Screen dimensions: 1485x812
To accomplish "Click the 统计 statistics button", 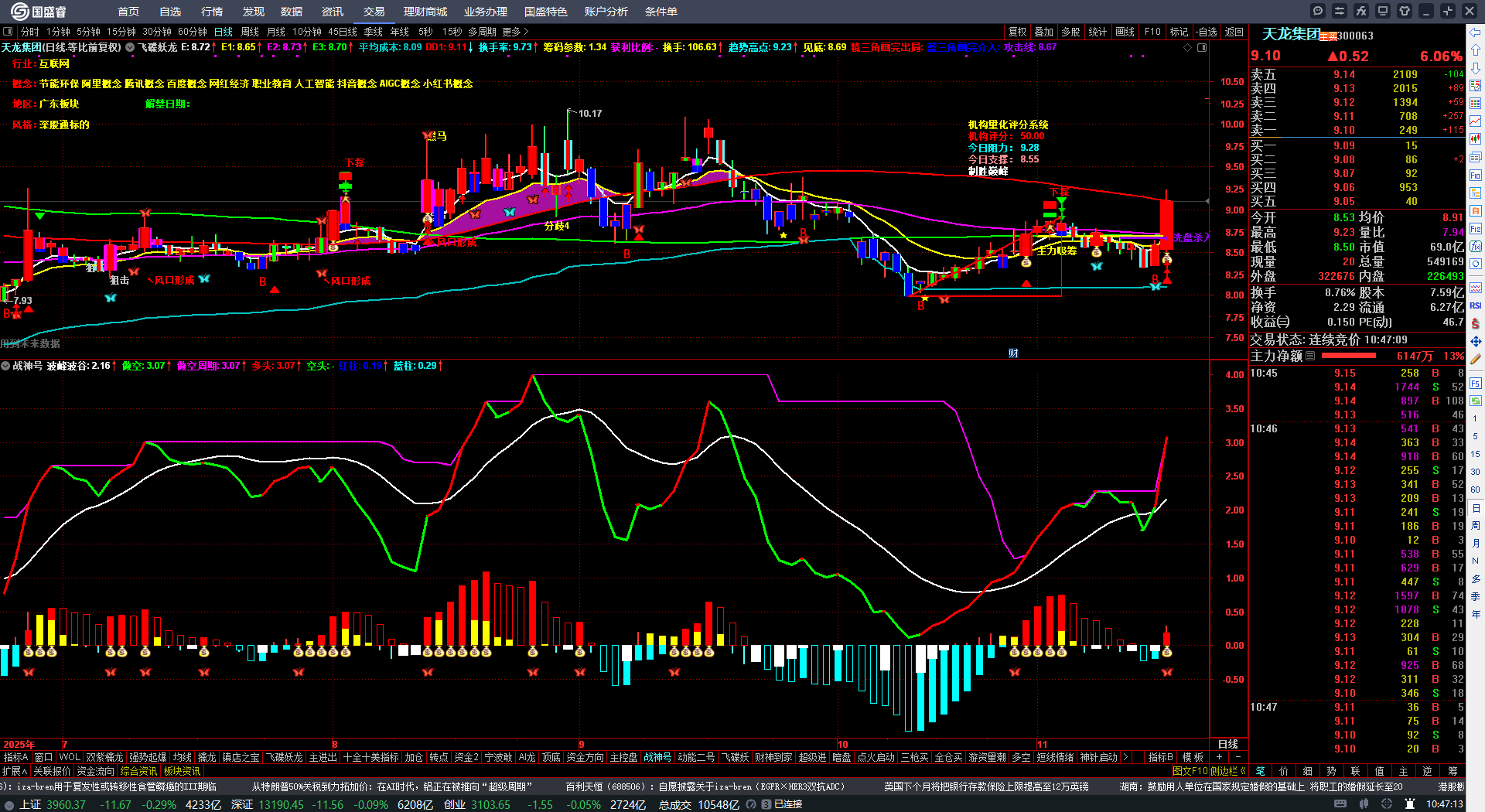I will (1098, 32).
